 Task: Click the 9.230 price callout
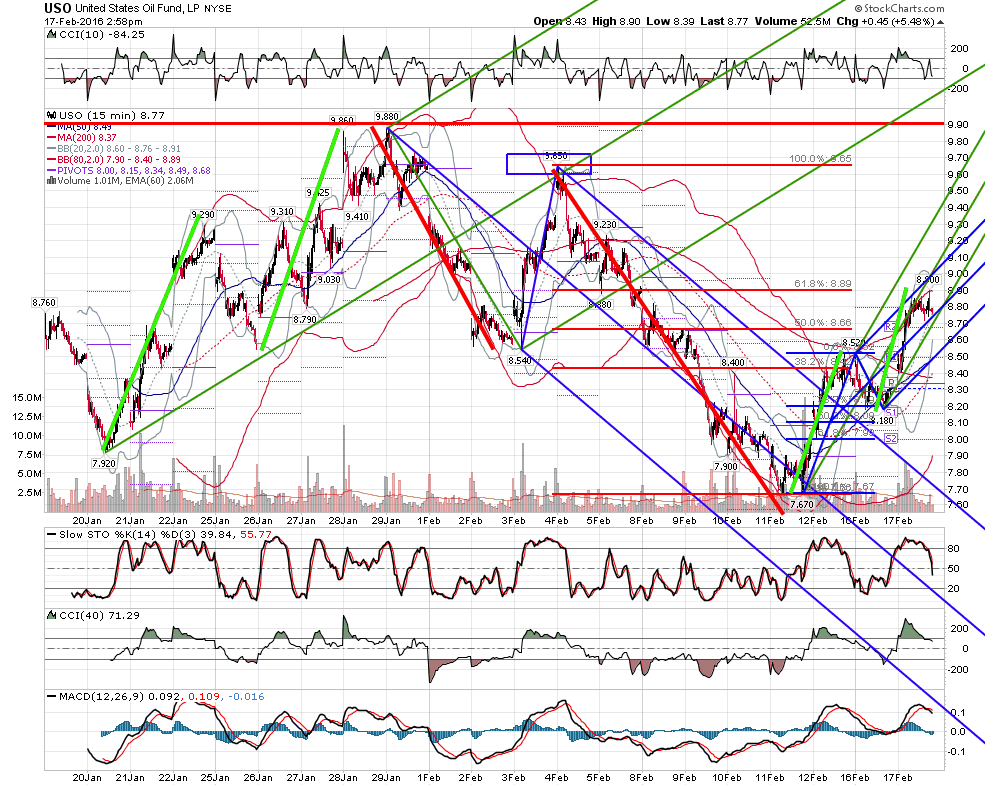605,224
